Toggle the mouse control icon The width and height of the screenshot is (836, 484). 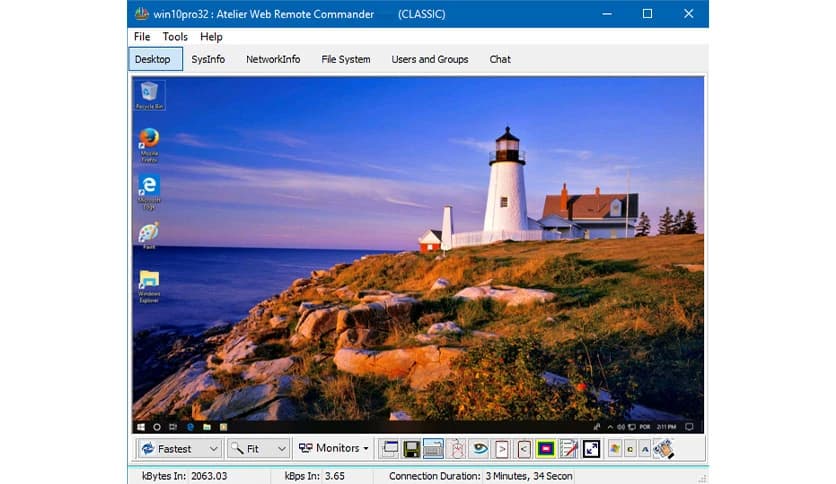(457, 449)
